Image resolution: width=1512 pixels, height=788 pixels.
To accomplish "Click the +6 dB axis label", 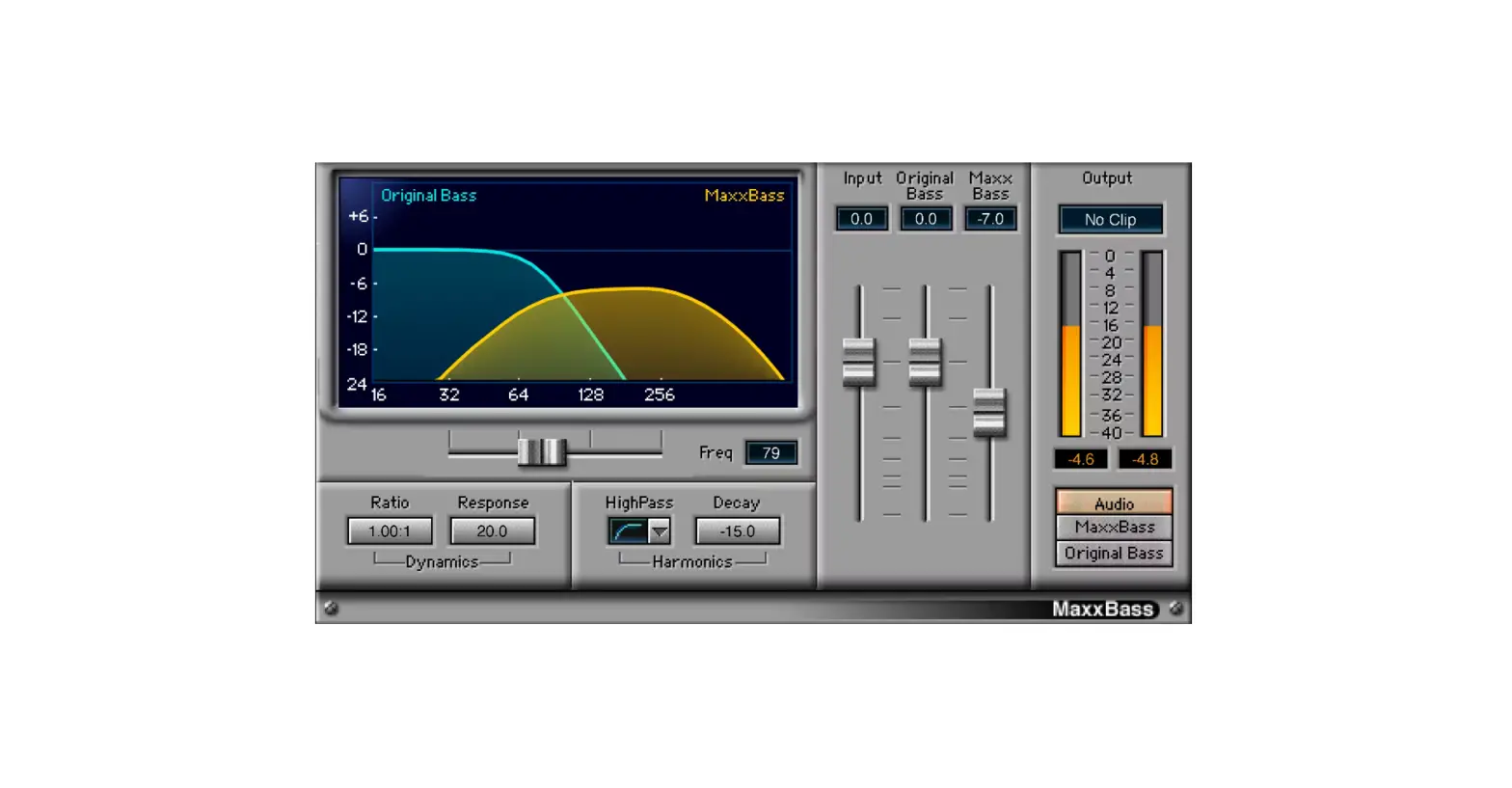I will click(358, 216).
